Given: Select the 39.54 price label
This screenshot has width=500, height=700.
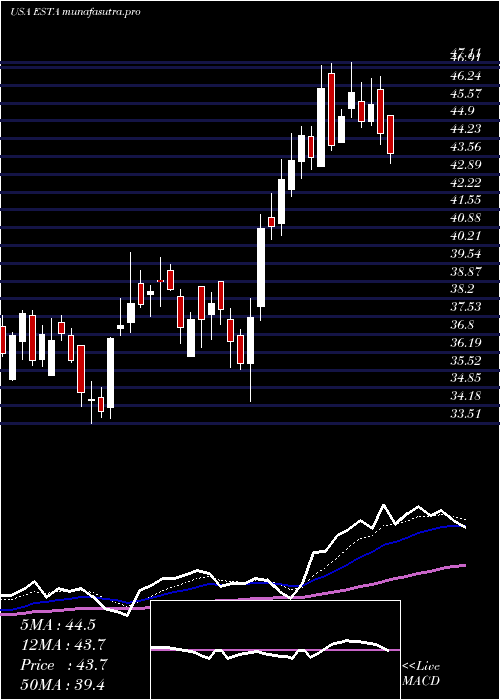Looking at the screenshot, I should point(466,254).
